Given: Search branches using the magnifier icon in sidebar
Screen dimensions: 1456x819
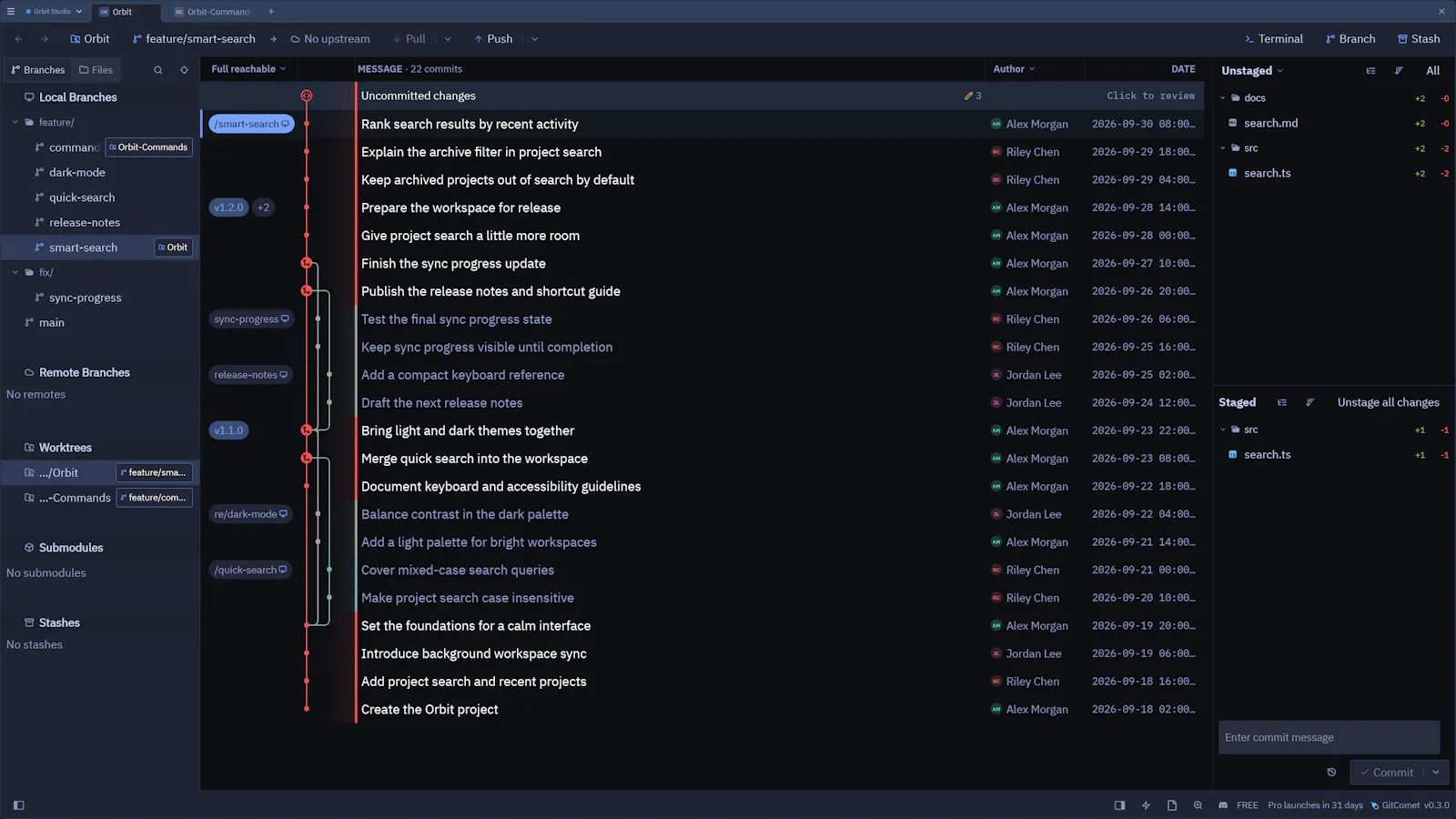Looking at the screenshot, I should point(158,70).
